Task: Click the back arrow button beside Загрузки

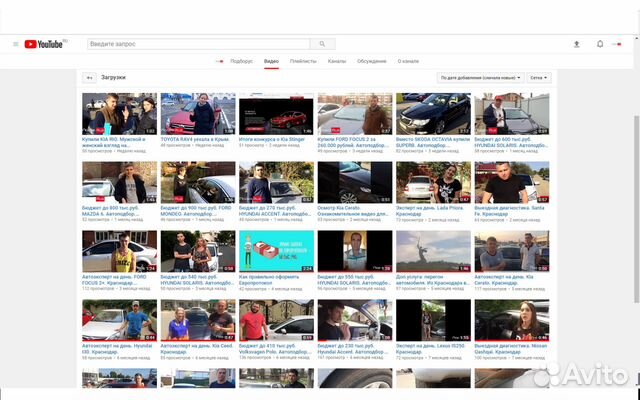Action: [89, 78]
